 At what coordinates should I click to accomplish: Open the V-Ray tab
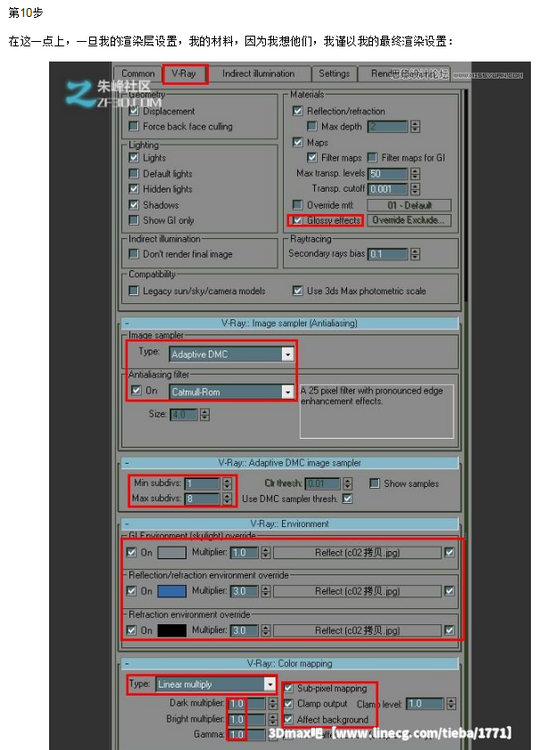tap(184, 73)
